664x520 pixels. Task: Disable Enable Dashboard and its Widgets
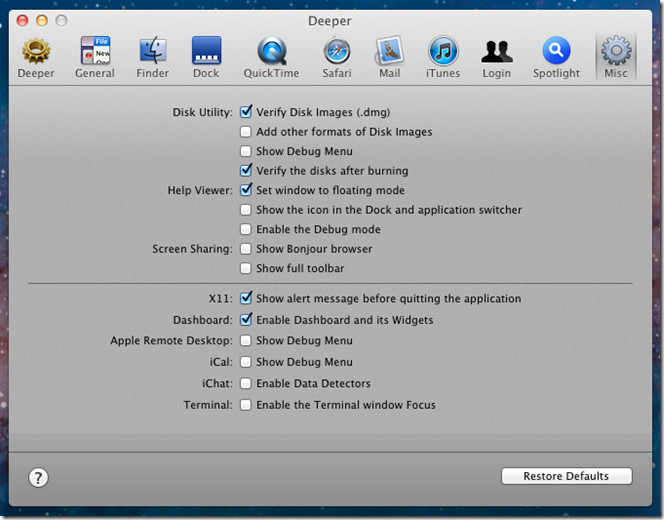point(246,320)
